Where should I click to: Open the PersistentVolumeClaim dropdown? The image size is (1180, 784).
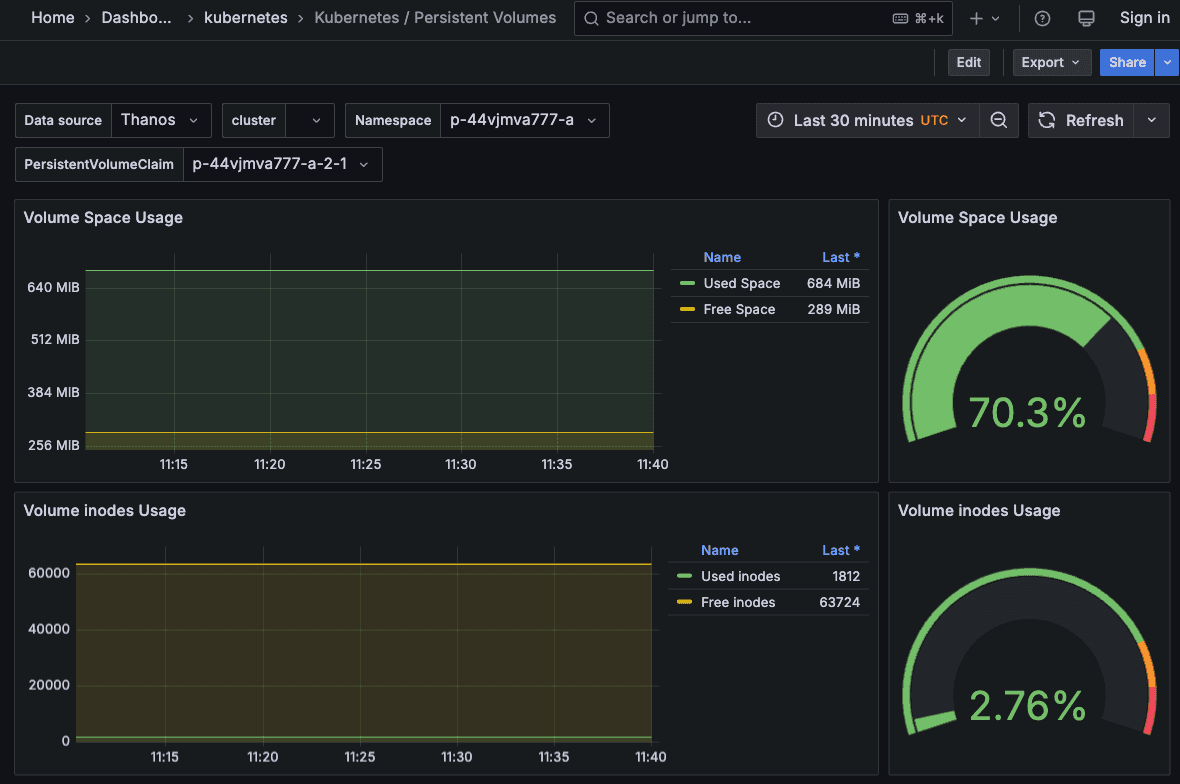(x=282, y=164)
